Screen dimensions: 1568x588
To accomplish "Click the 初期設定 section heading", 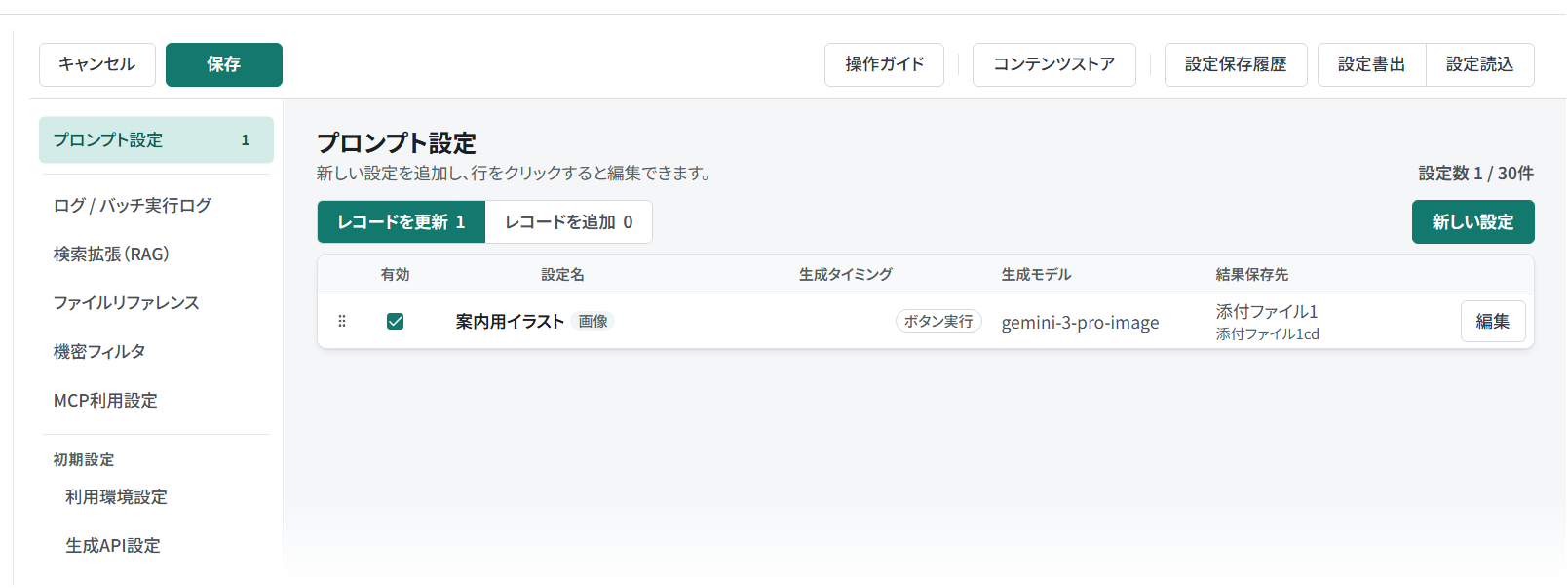I will [x=84, y=460].
